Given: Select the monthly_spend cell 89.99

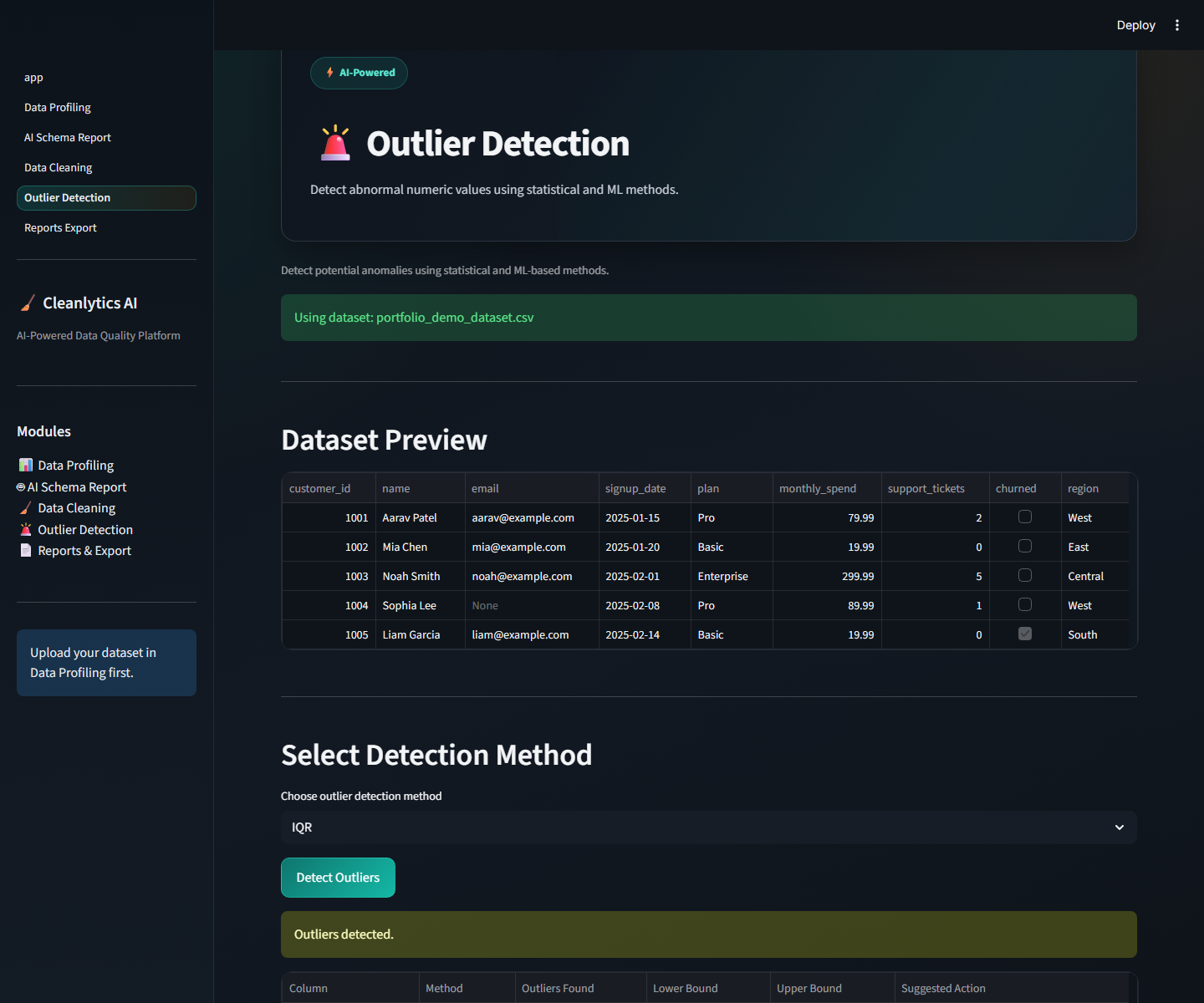Looking at the screenshot, I should (827, 605).
